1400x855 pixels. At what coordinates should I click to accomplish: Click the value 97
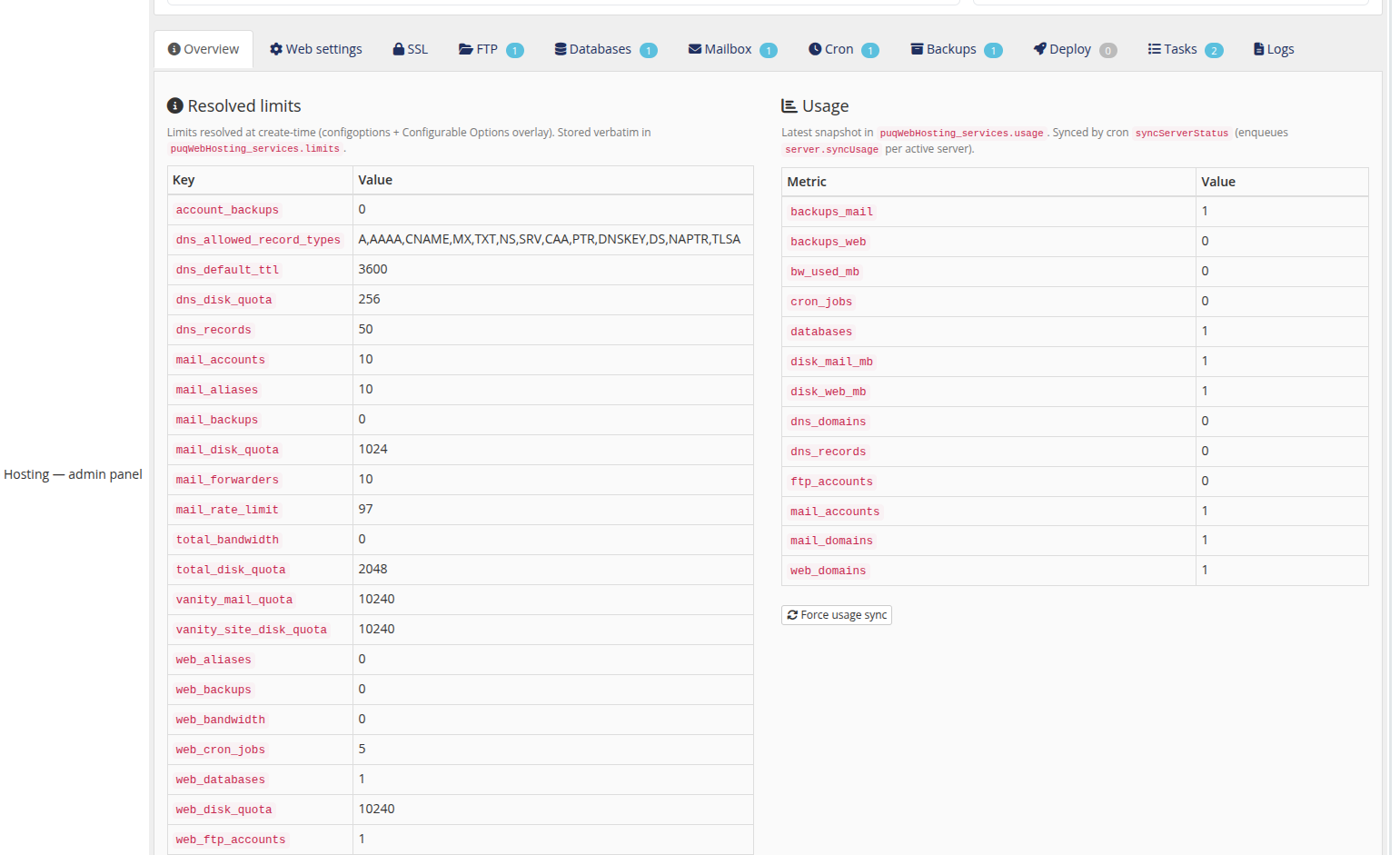(x=365, y=509)
